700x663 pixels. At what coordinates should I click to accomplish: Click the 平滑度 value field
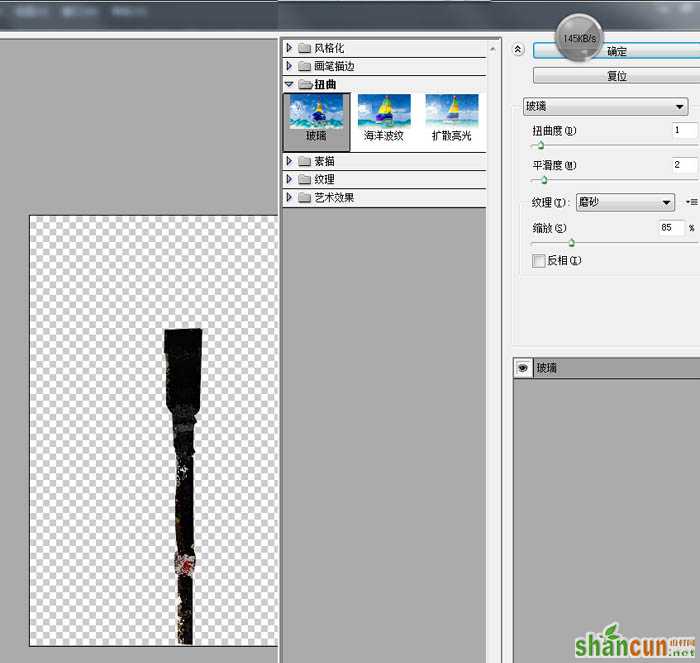coord(684,165)
